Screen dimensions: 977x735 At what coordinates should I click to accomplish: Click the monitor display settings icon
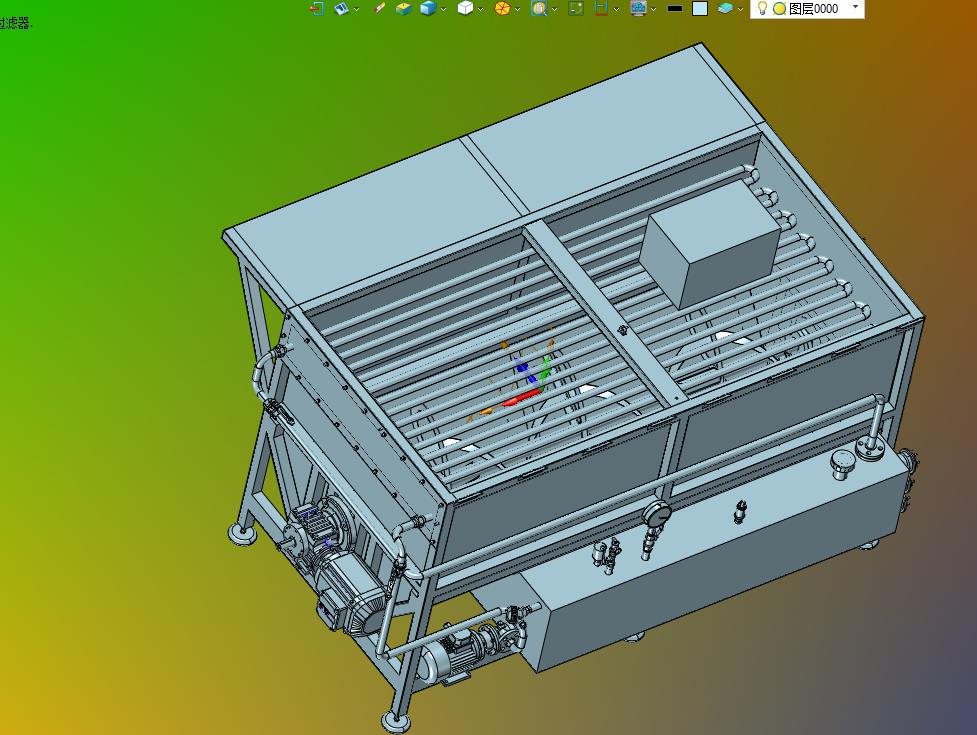[x=638, y=8]
